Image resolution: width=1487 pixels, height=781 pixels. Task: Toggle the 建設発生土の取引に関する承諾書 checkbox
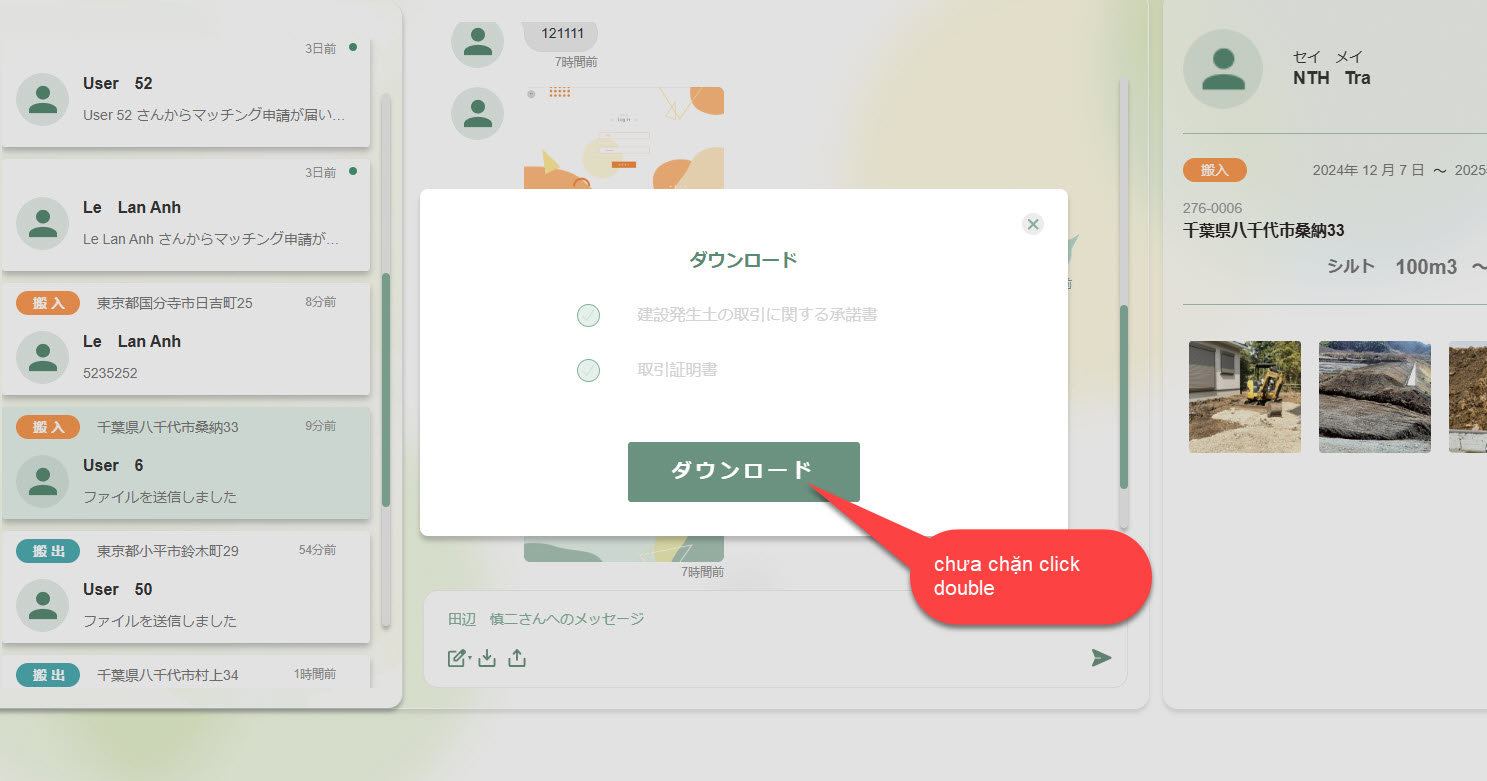tap(588, 315)
